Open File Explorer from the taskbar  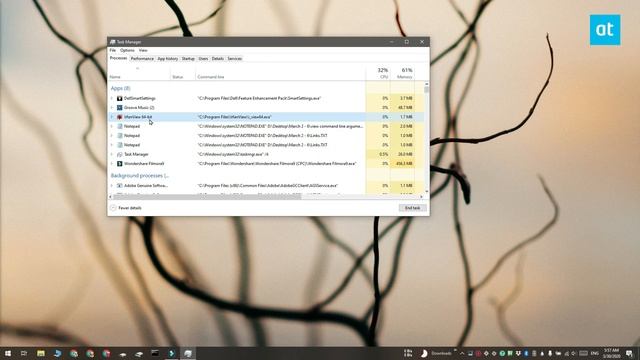[x=41, y=353]
